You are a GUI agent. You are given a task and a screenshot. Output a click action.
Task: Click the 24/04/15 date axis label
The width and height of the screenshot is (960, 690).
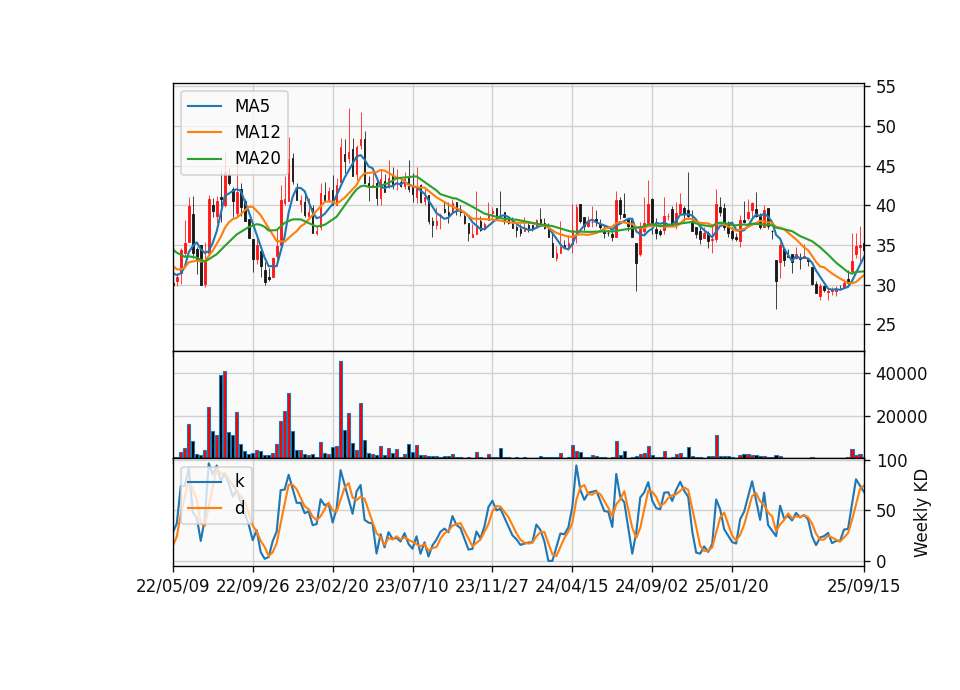click(572, 586)
